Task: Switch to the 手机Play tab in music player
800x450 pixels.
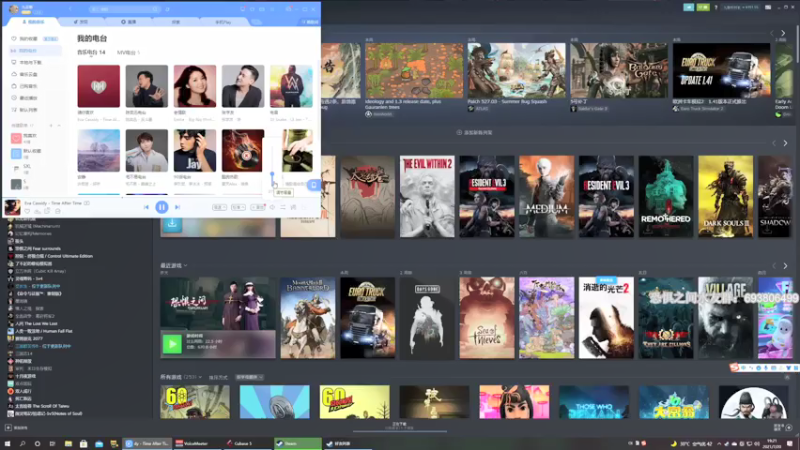Action: (x=223, y=22)
